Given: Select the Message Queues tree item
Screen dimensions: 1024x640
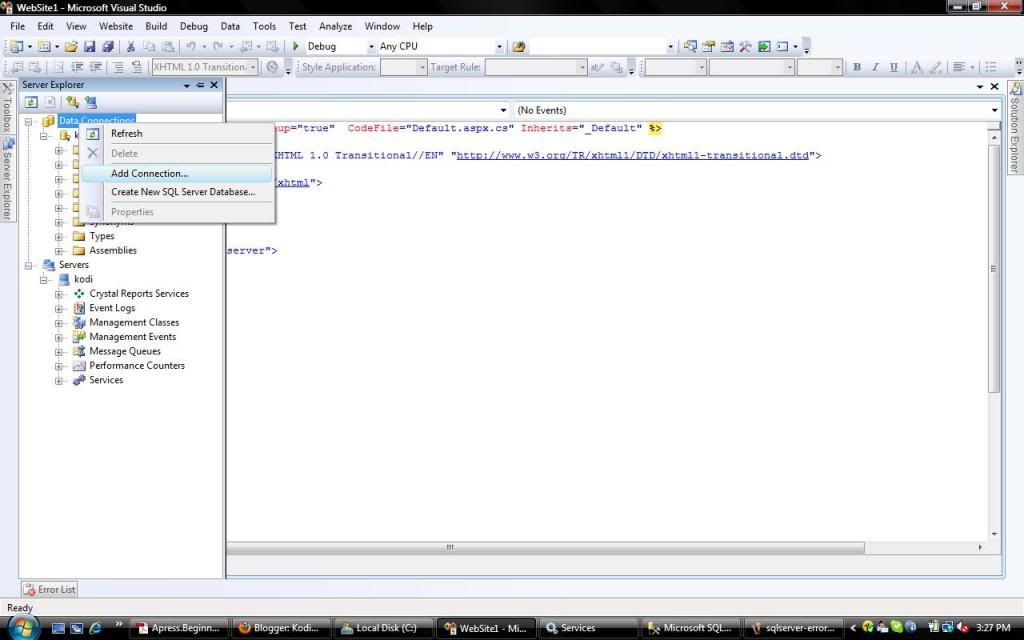Looking at the screenshot, I should tap(125, 351).
